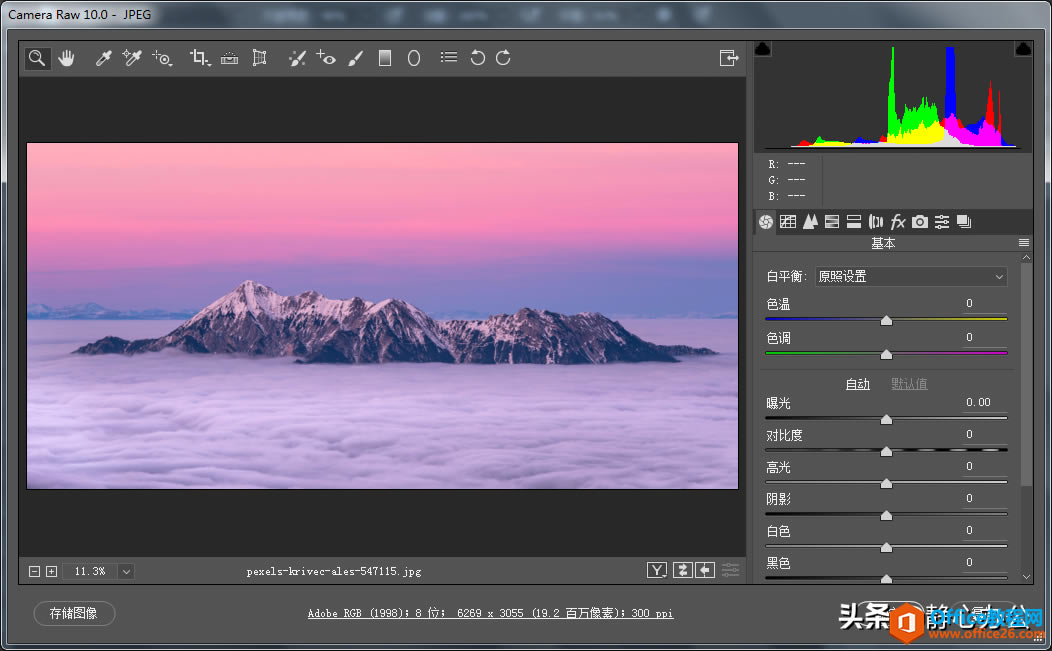The width and height of the screenshot is (1052, 651).
Task: Copy current settings to before icon
Action: click(704, 570)
